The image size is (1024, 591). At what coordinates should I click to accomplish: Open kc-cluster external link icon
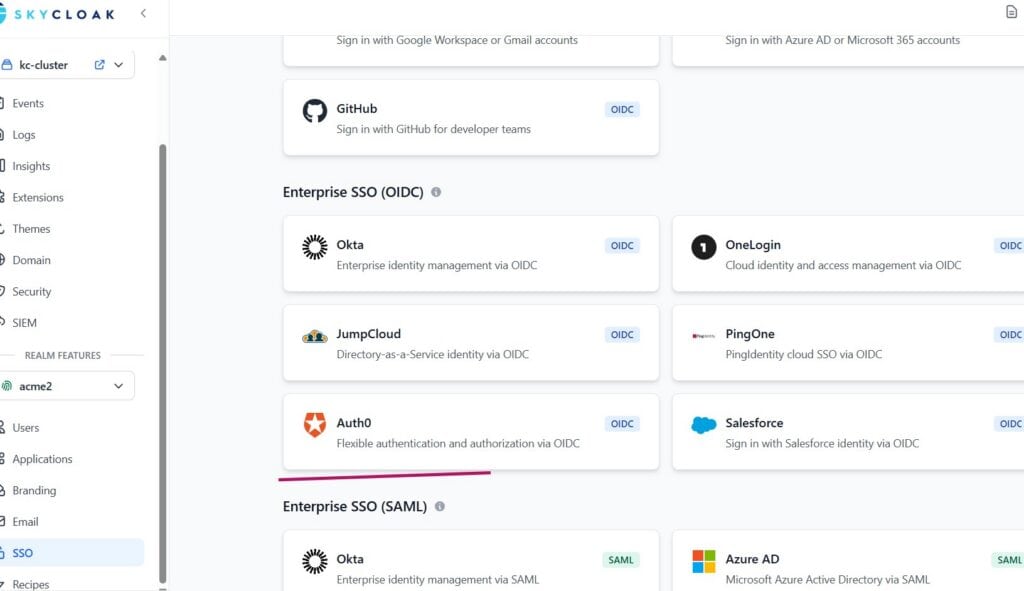click(x=99, y=65)
